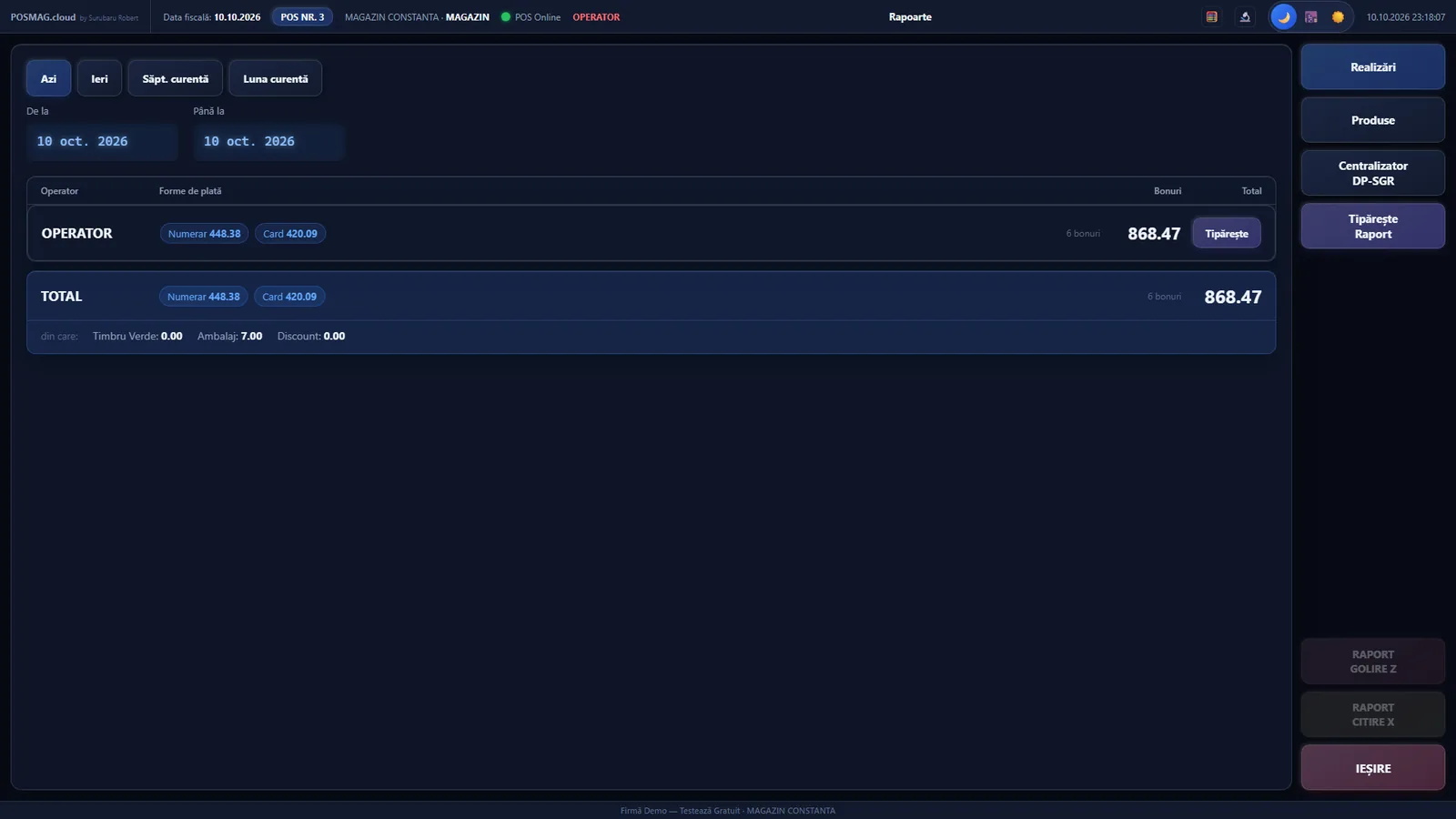Select the purple night-sky theme option

coord(1310,17)
